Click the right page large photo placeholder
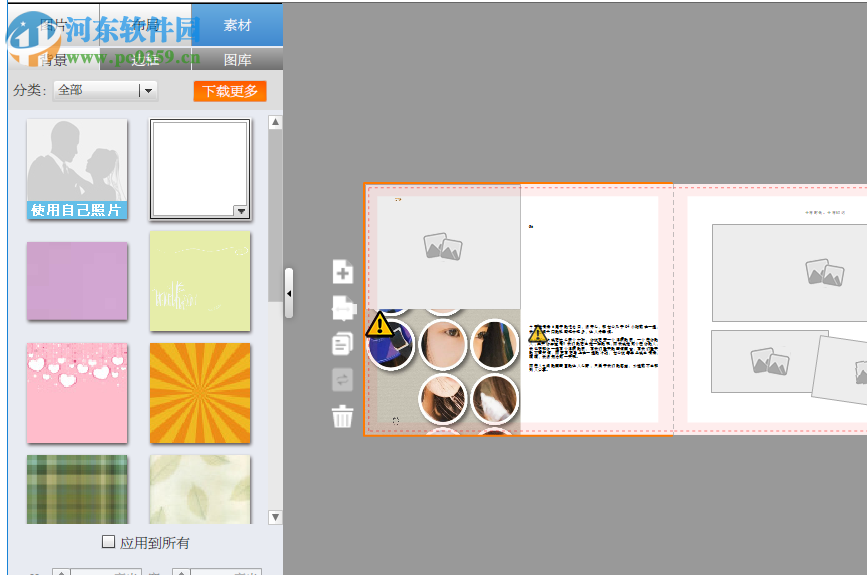The width and height of the screenshot is (867, 575). click(x=790, y=273)
